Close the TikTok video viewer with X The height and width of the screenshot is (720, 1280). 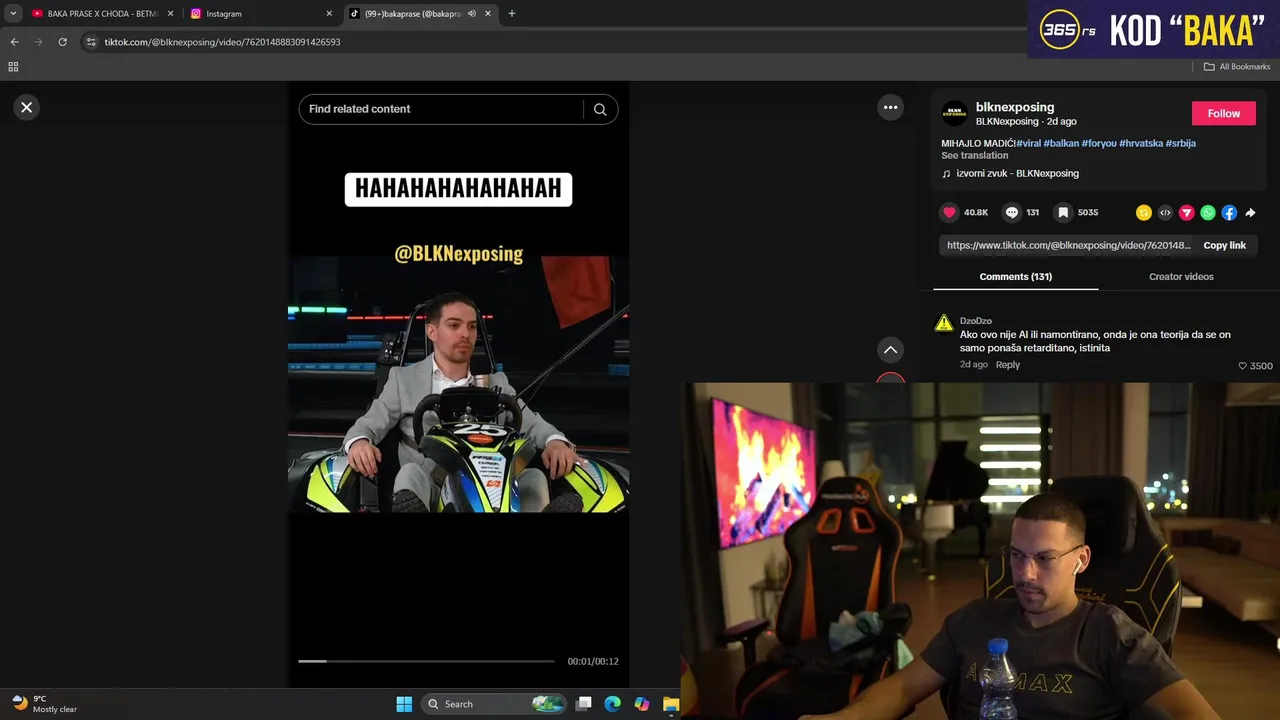[27, 107]
